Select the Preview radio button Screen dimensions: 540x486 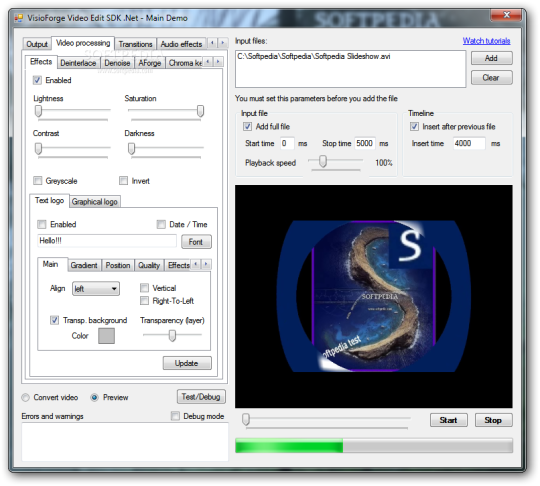click(x=94, y=397)
